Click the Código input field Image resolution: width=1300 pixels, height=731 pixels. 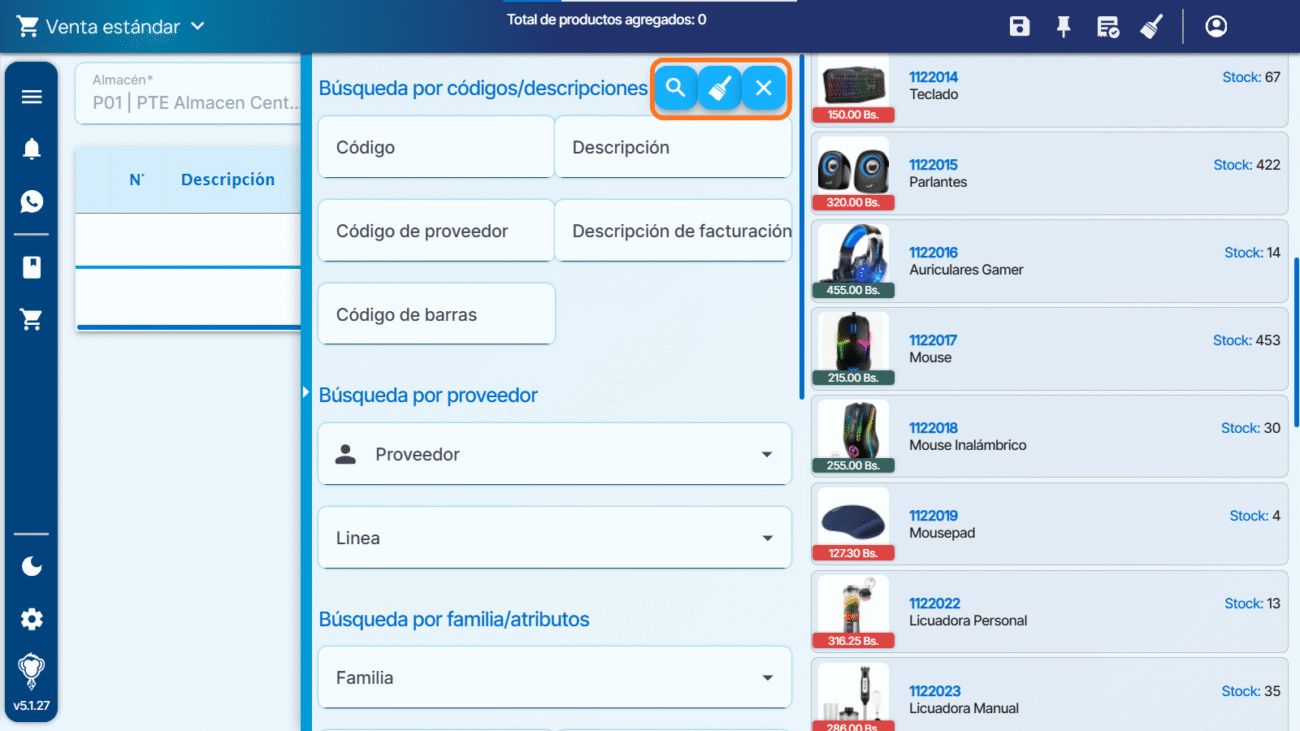(436, 148)
